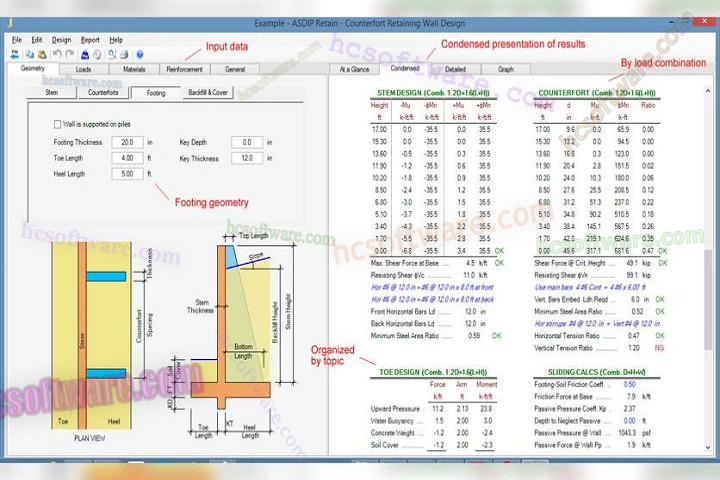
Task: Click the blue 'Use main bars' reinforcement note
Action: (x=590, y=287)
